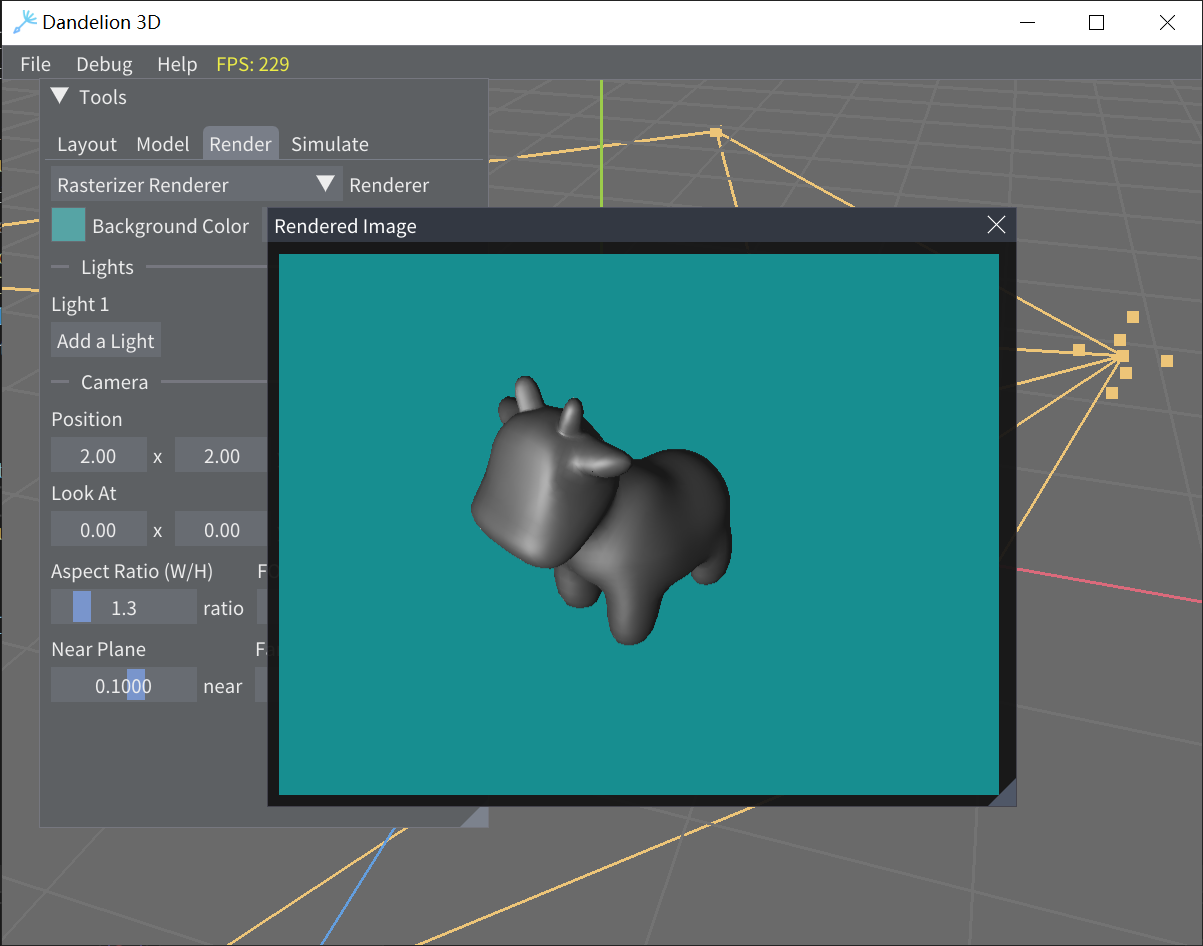This screenshot has width=1203, height=946.
Task: Click the Render tab
Action: [x=240, y=144]
